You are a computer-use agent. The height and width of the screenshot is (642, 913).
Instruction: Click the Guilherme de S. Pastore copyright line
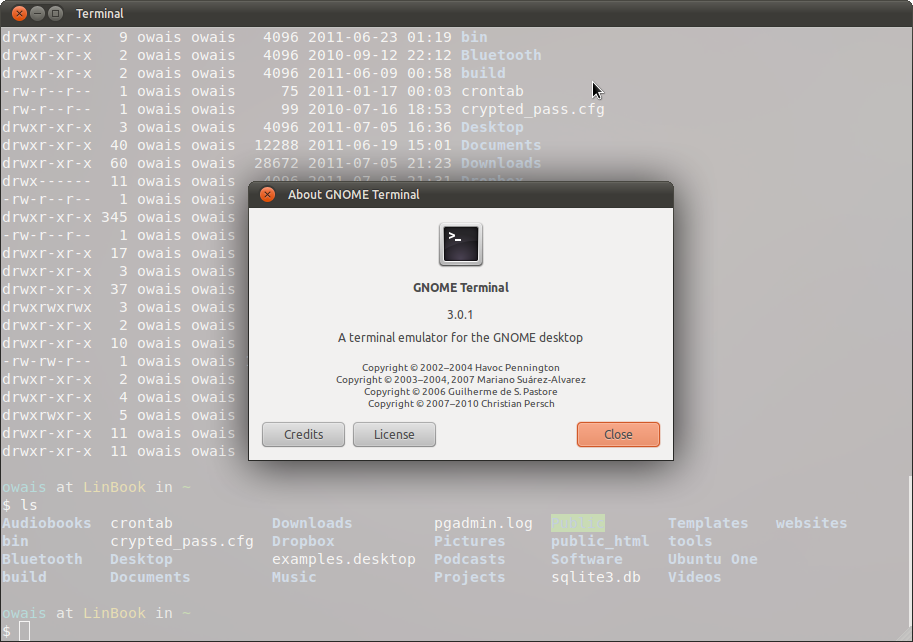pos(461,392)
